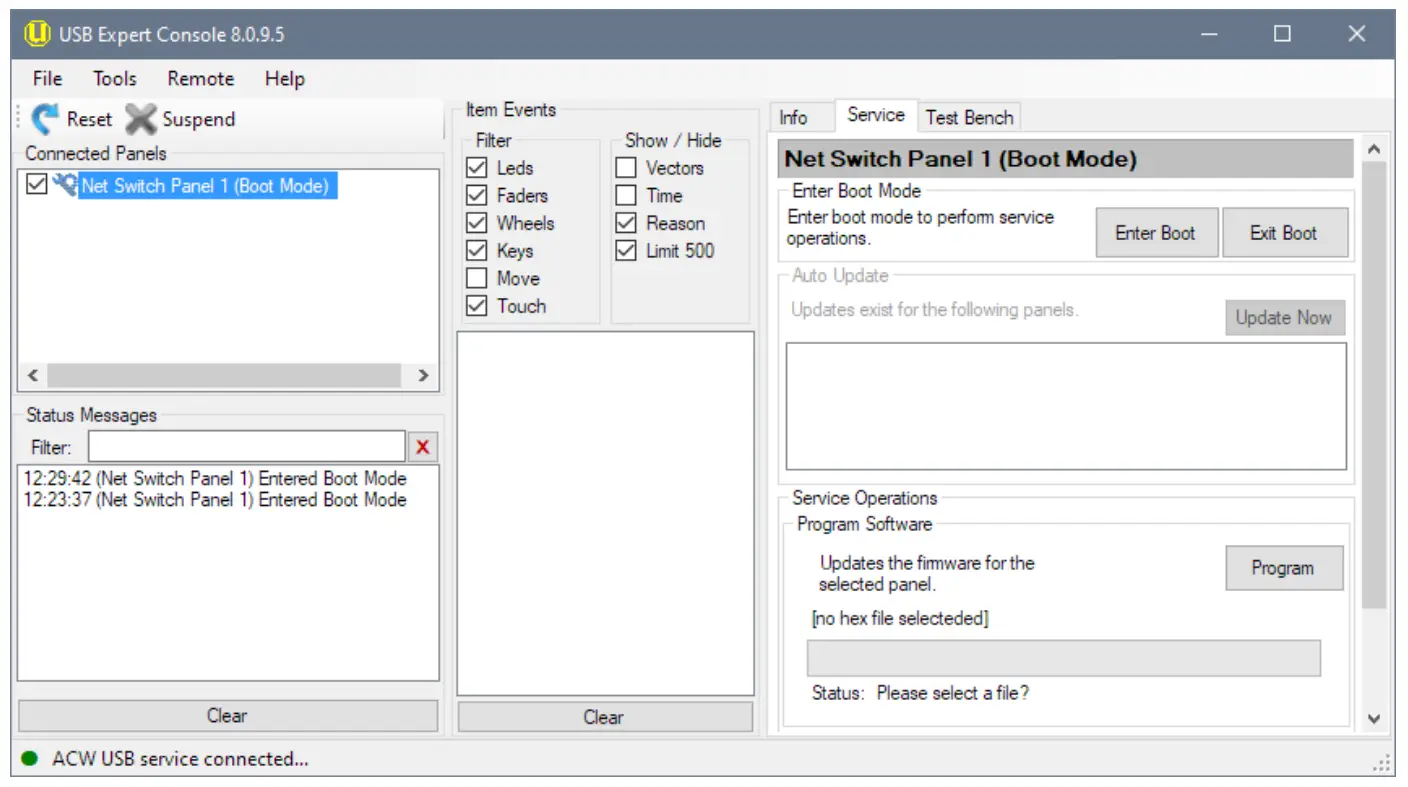Clear the status filter with the red X
Viewport: 1408px width, 787px height.
(x=423, y=447)
